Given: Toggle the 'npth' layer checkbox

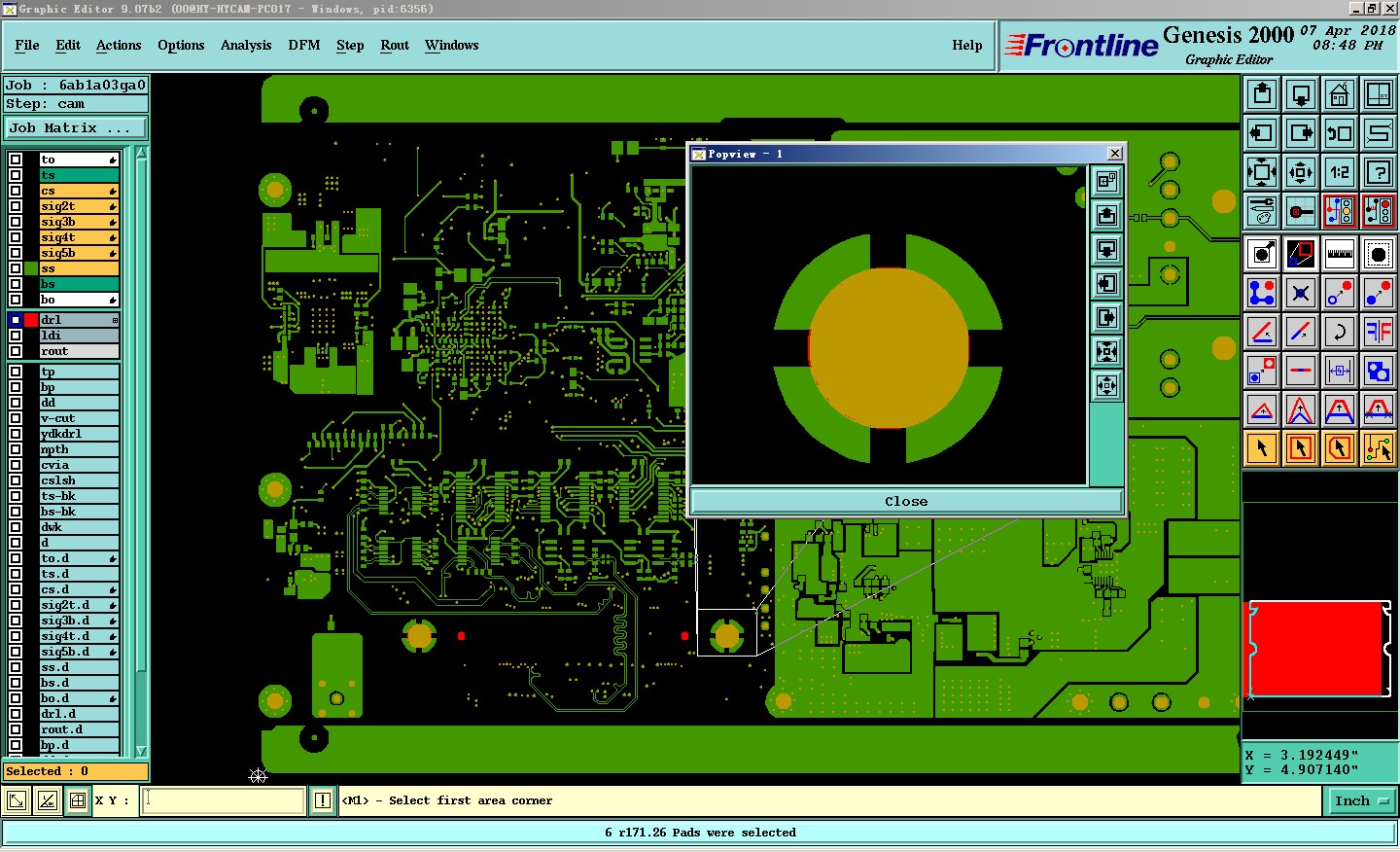Looking at the screenshot, I should tap(16, 449).
